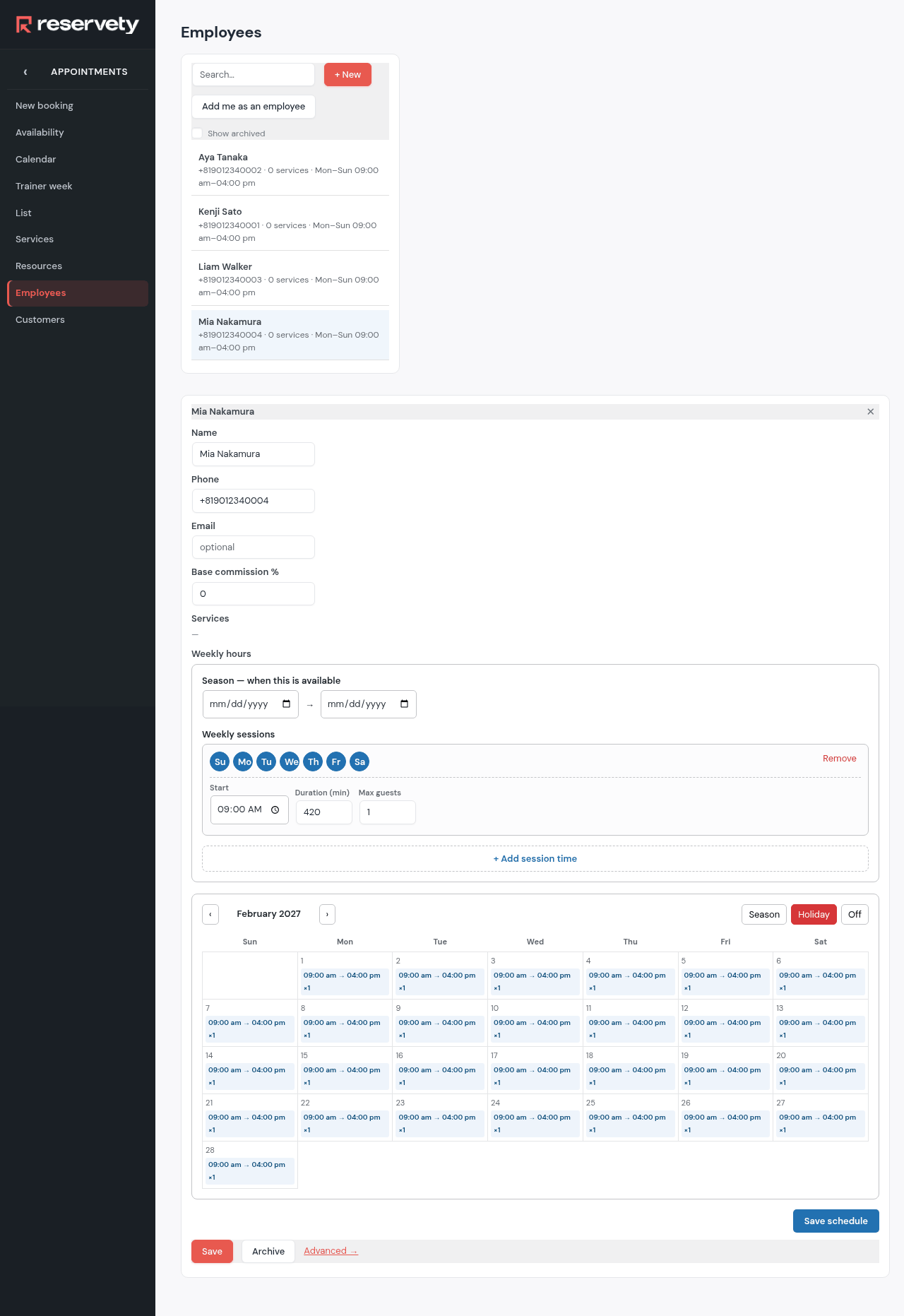This screenshot has height=1316, width=904.
Task: Create a new employee with + New
Action: click(x=347, y=75)
